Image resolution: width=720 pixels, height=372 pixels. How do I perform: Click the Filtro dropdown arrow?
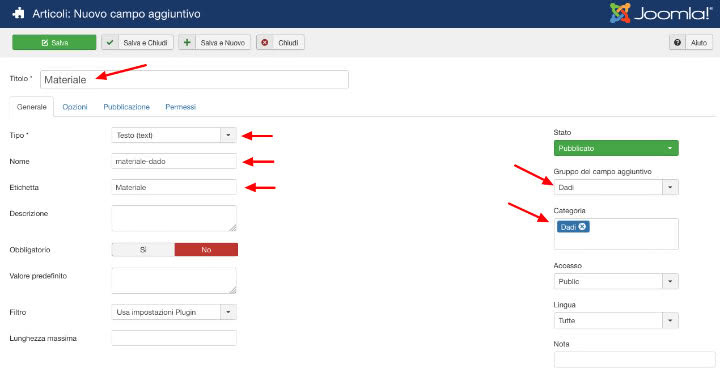click(228, 312)
